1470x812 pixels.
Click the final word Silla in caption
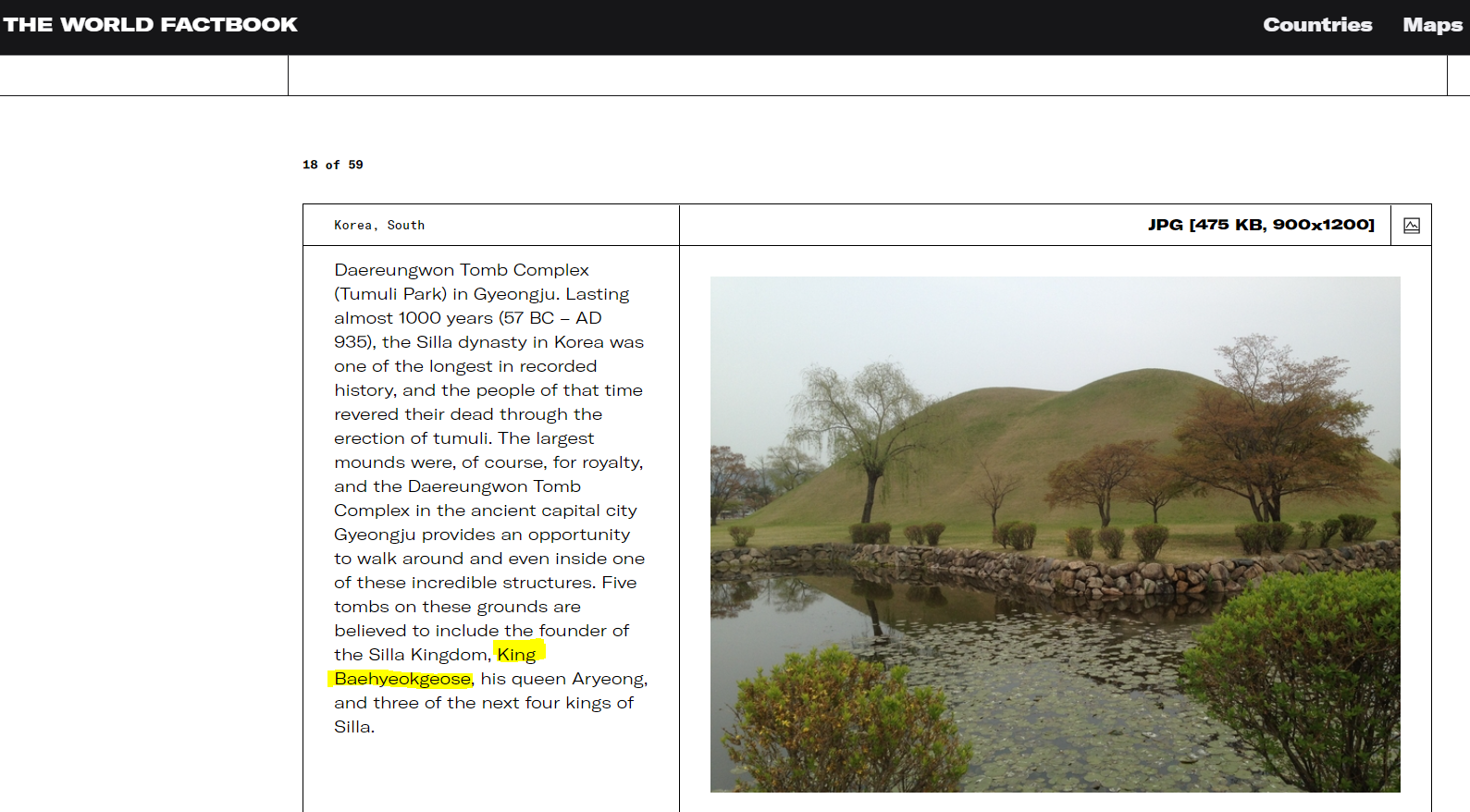tap(352, 727)
